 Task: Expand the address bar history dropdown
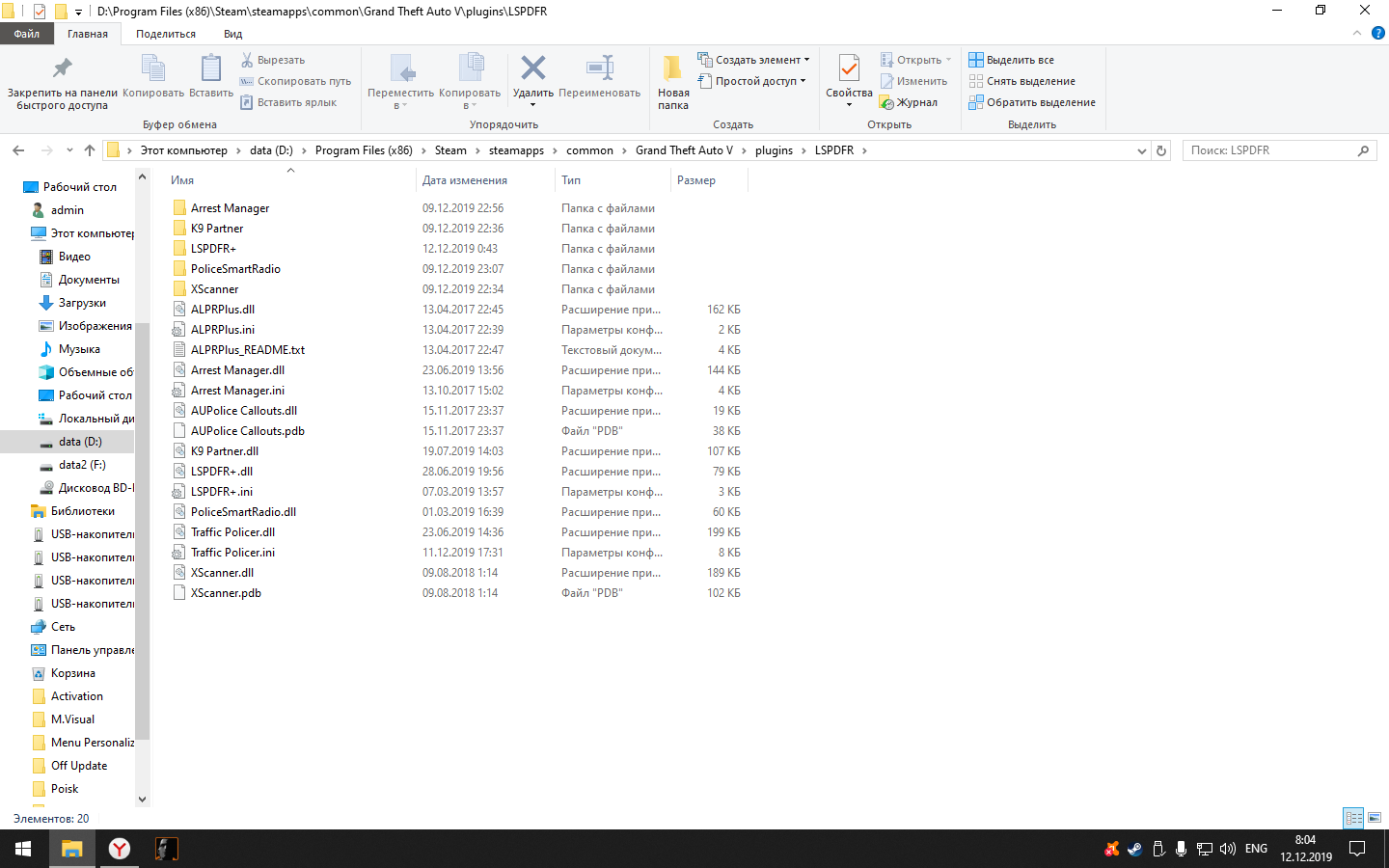click(1142, 150)
